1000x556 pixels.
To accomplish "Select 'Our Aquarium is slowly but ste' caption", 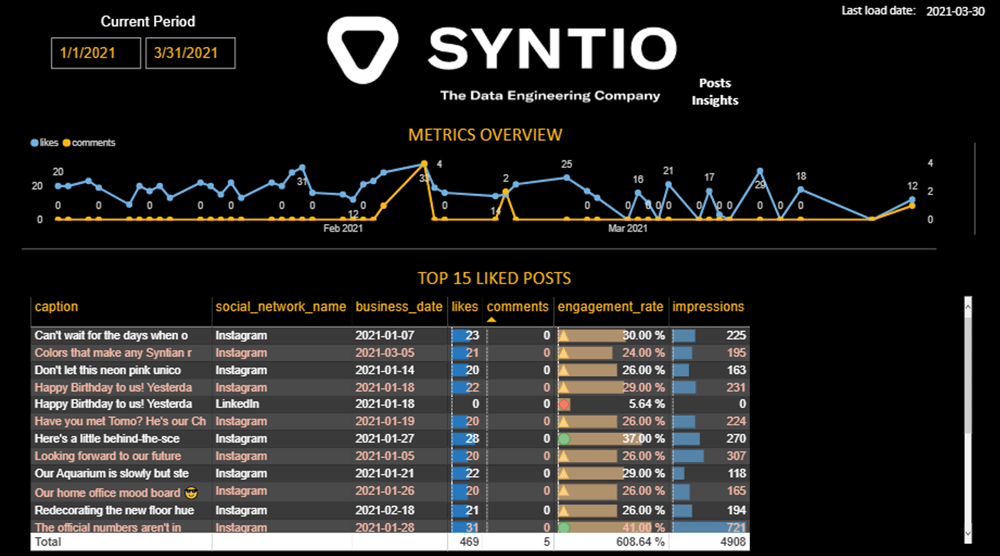I will 112,473.
